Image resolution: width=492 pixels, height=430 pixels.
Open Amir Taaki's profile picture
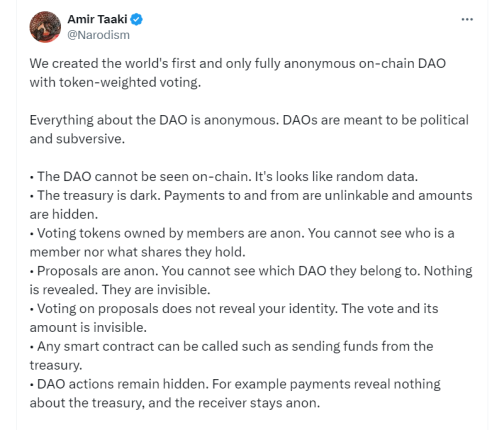tap(45, 27)
